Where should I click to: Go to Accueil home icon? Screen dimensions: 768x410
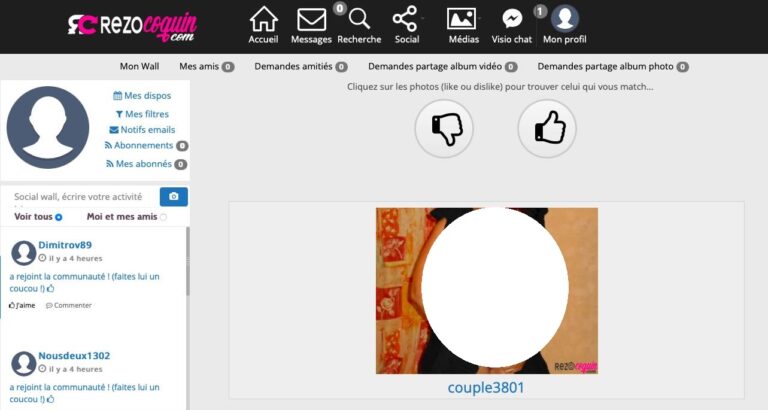(264, 20)
